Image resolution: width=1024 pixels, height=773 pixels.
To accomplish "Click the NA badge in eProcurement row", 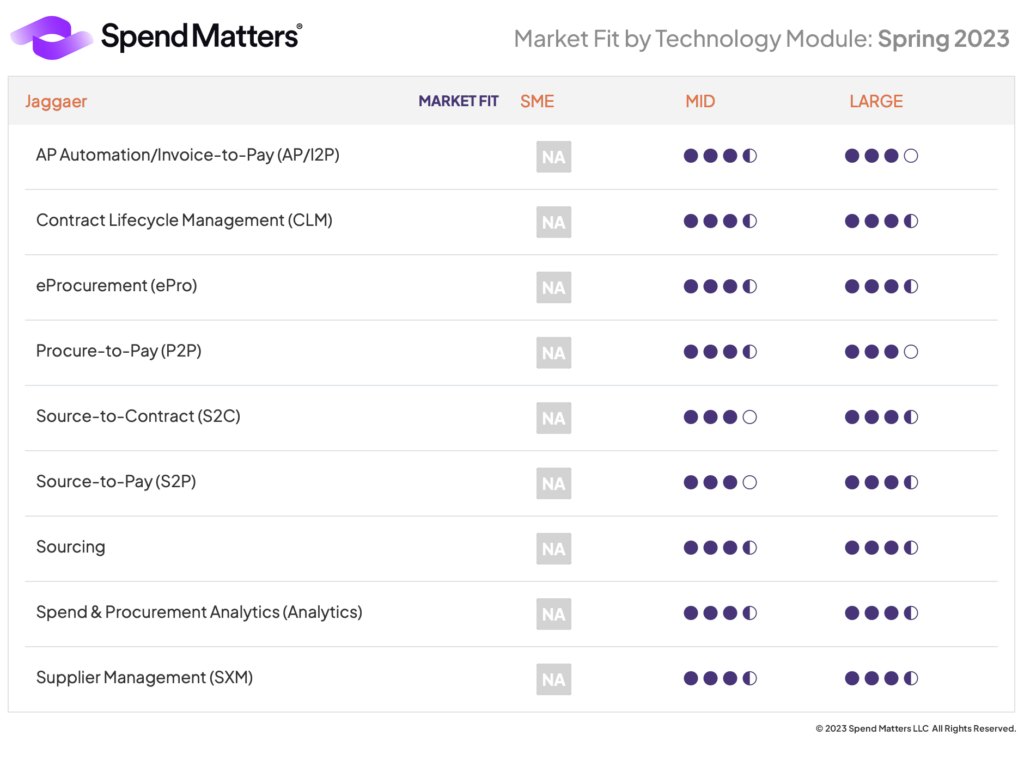I will point(554,287).
